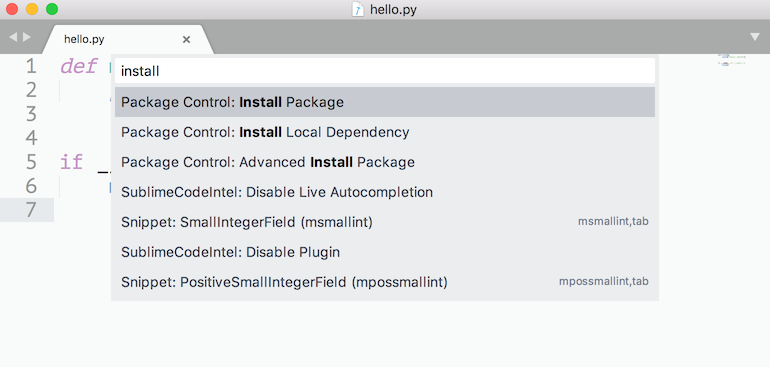
Task: Choose Package Control: Install Package
Action: 385,102
